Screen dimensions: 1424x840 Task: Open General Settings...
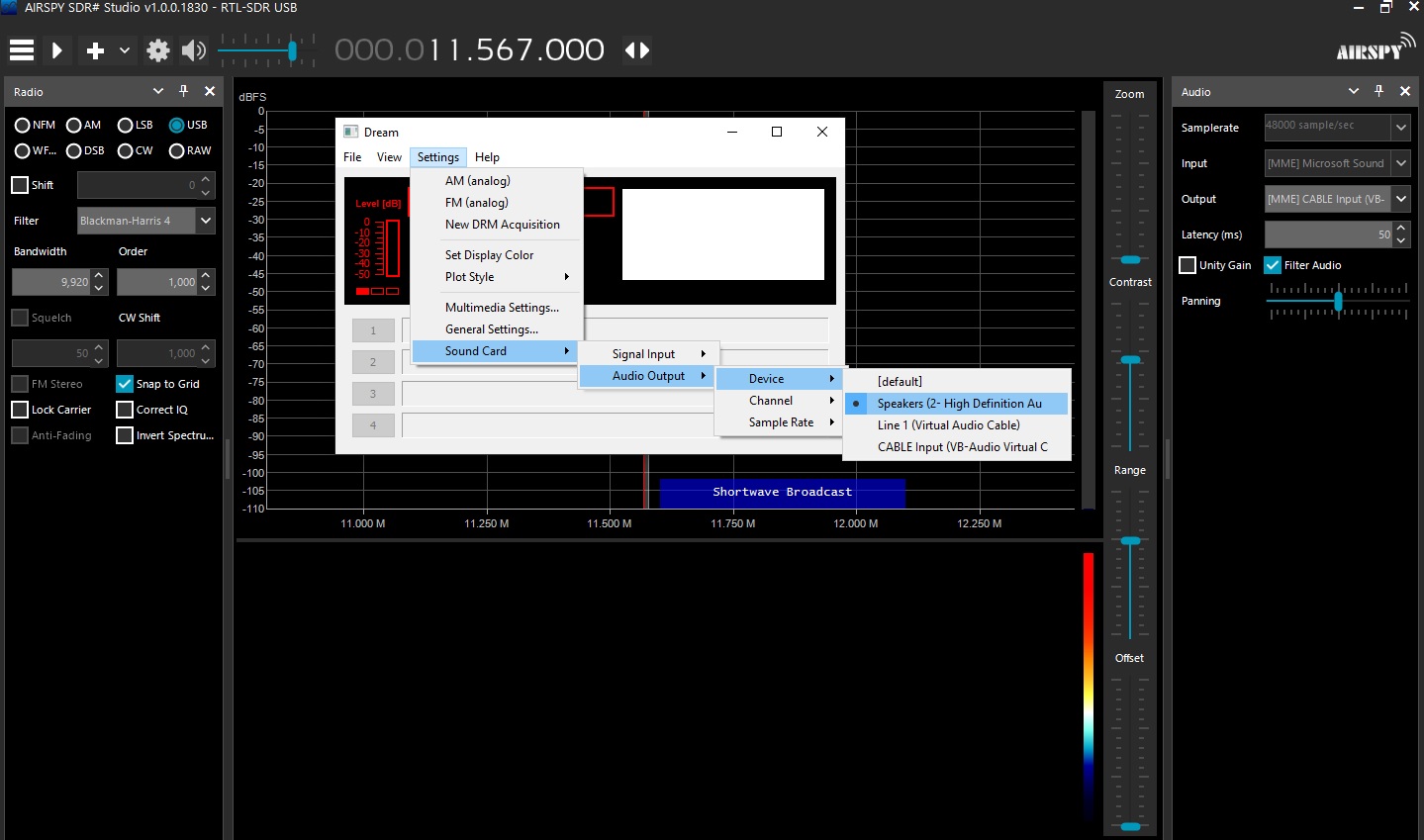[497, 329]
